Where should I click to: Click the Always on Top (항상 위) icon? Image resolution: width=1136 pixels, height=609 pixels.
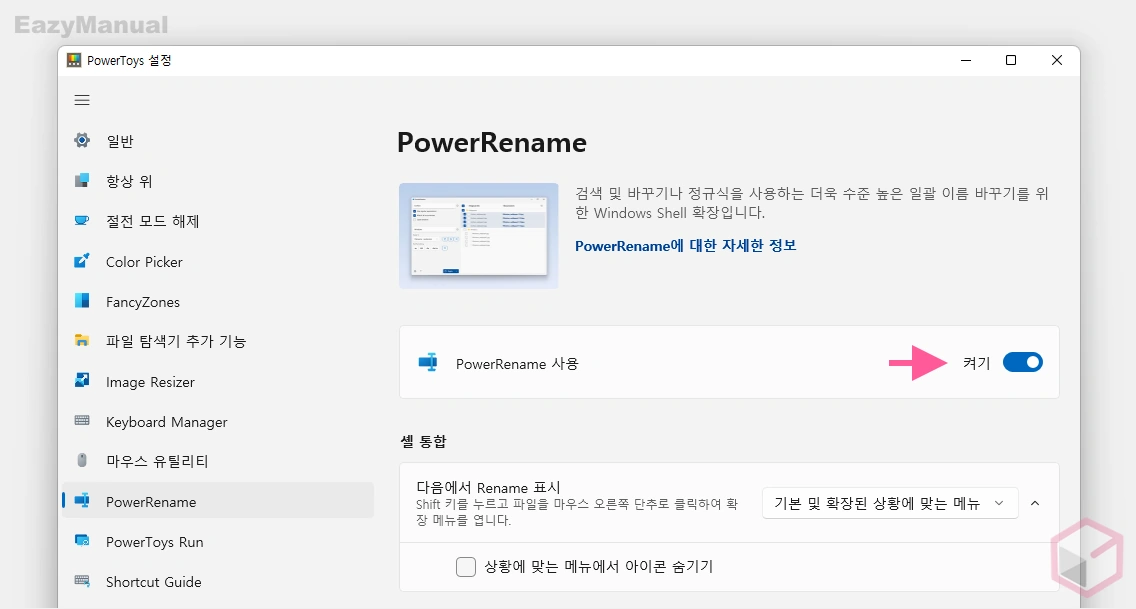click(82, 180)
